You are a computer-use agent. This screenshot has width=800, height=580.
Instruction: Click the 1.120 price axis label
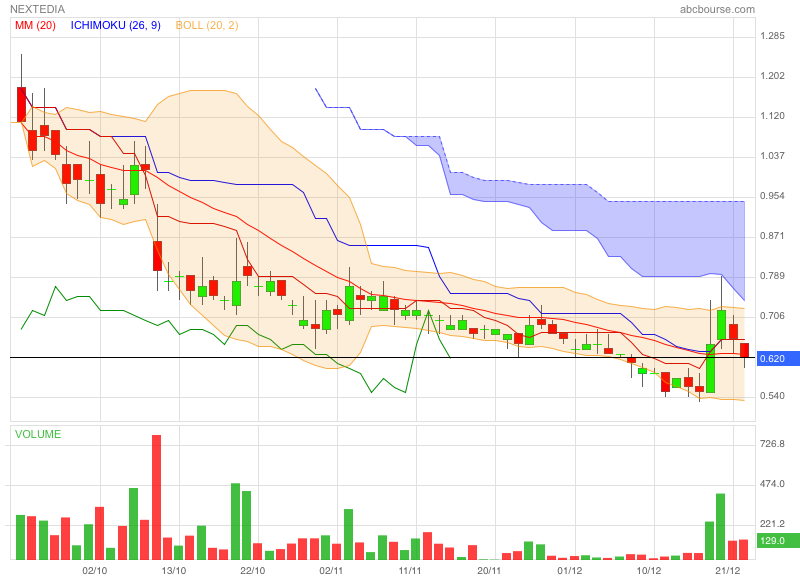tap(772, 116)
